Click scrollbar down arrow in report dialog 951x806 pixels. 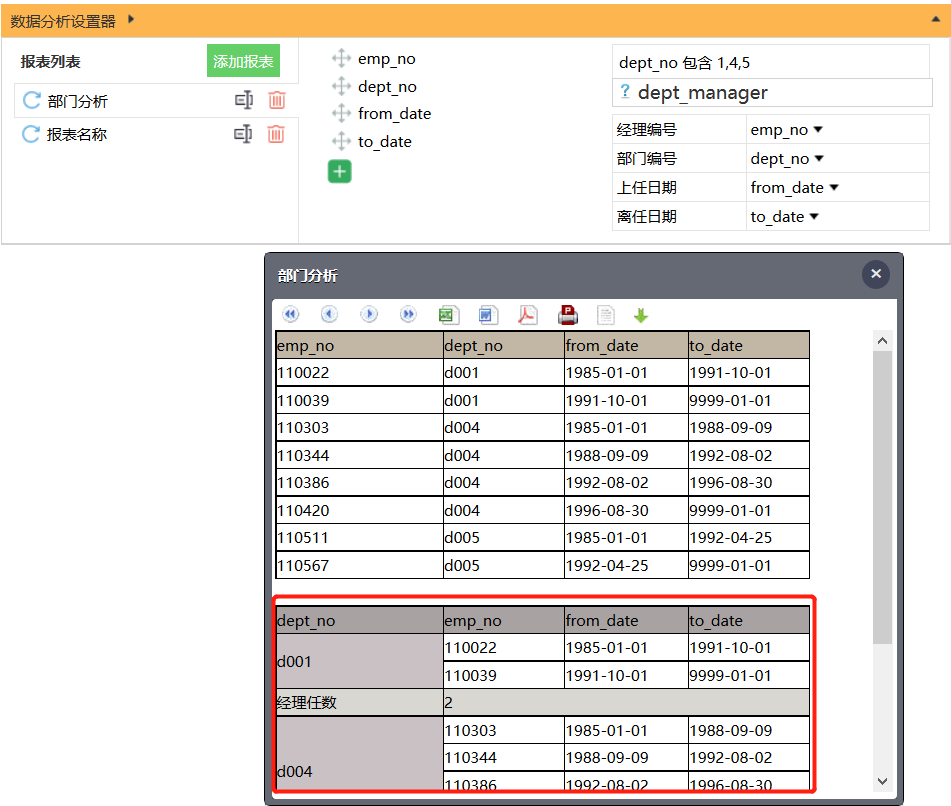[882, 781]
